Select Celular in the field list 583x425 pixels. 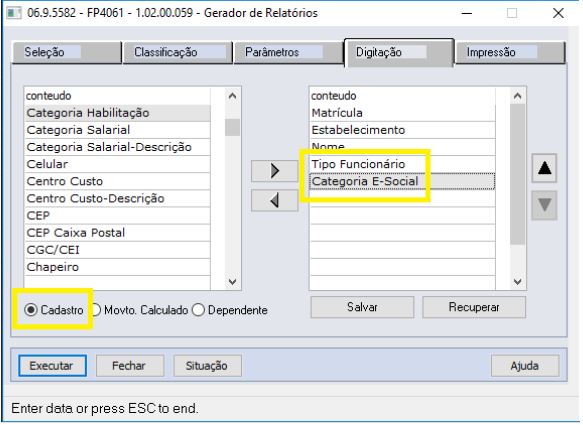pyautogui.click(x=117, y=164)
